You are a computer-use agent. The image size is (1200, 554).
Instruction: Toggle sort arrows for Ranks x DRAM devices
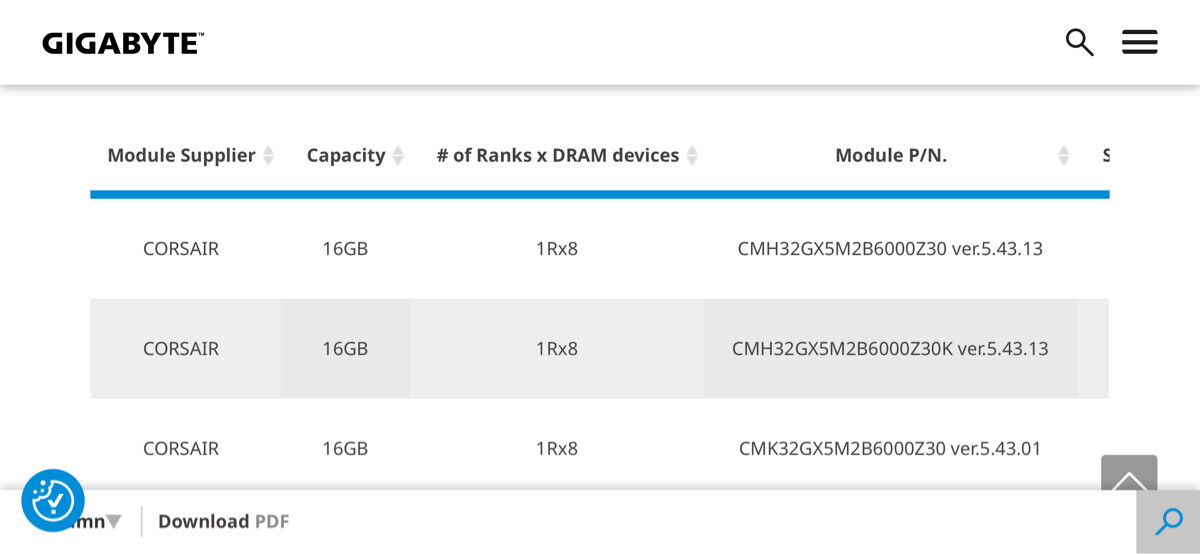(x=692, y=156)
